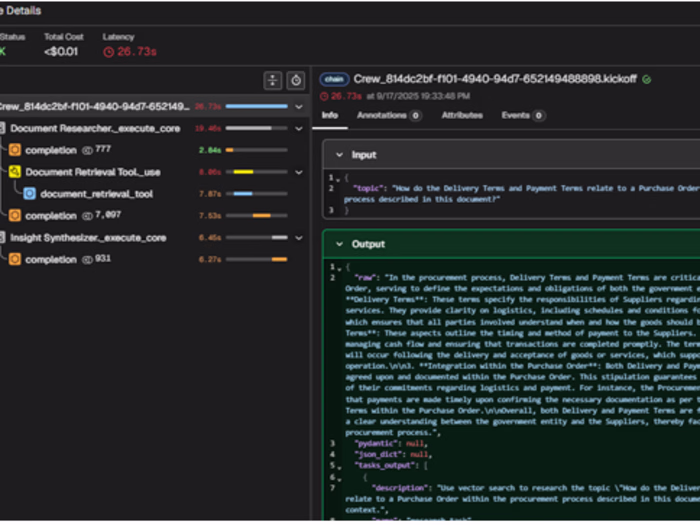Select Insight Synthesizer._execute_core span
Screen dimensions: 700x525
pos(154,238)
